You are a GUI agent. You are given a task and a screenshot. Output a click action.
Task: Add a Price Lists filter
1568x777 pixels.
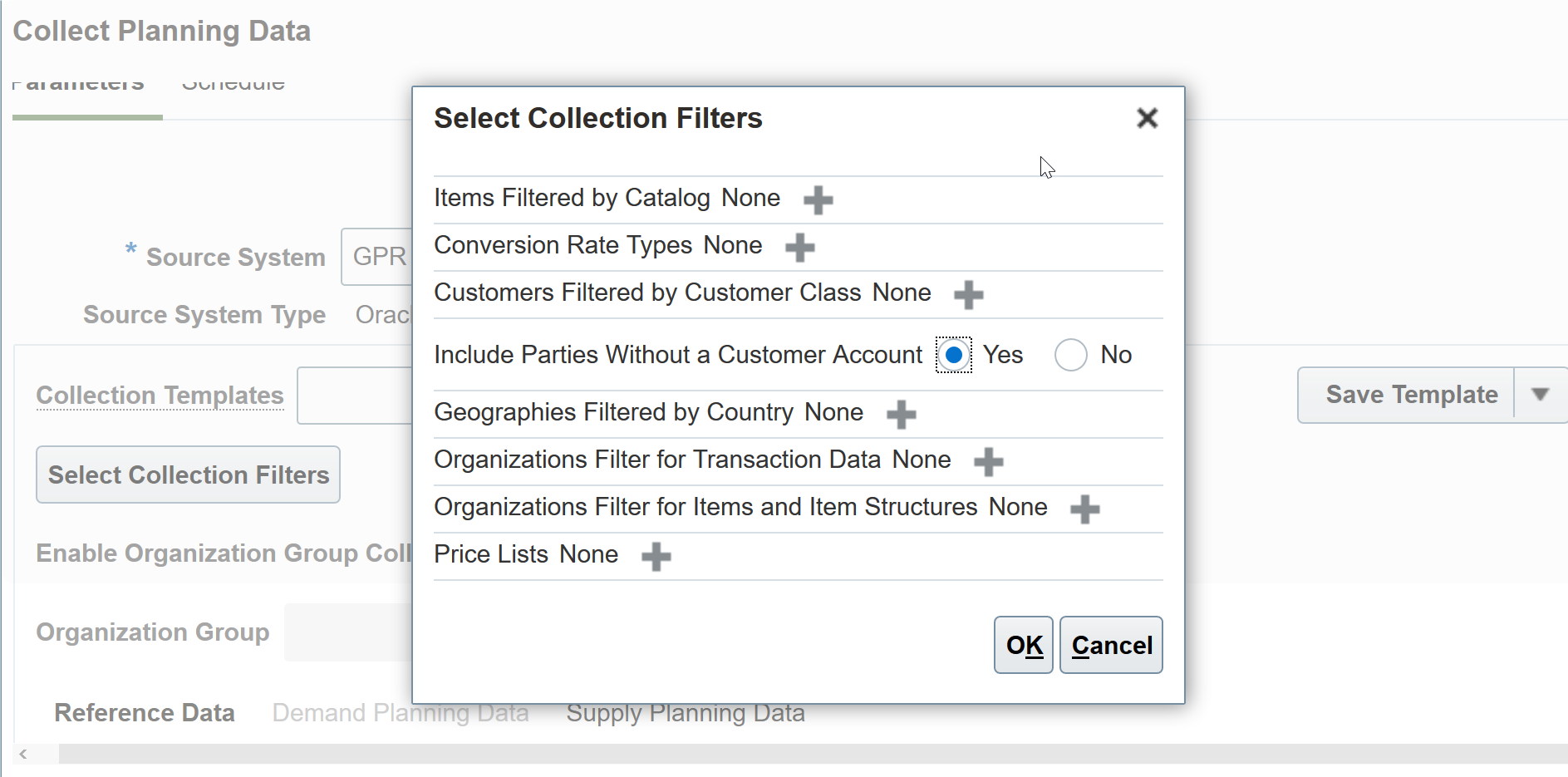656,556
